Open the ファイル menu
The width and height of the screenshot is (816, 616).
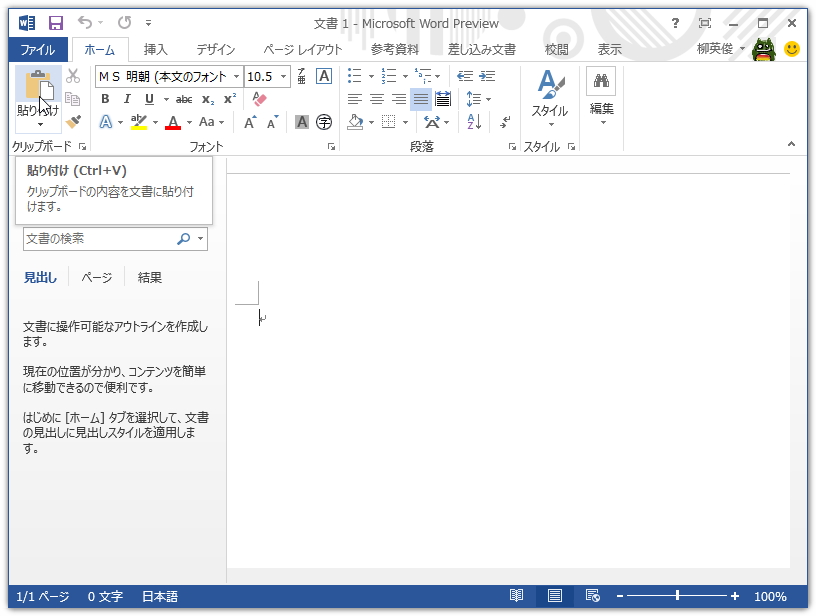(38, 47)
